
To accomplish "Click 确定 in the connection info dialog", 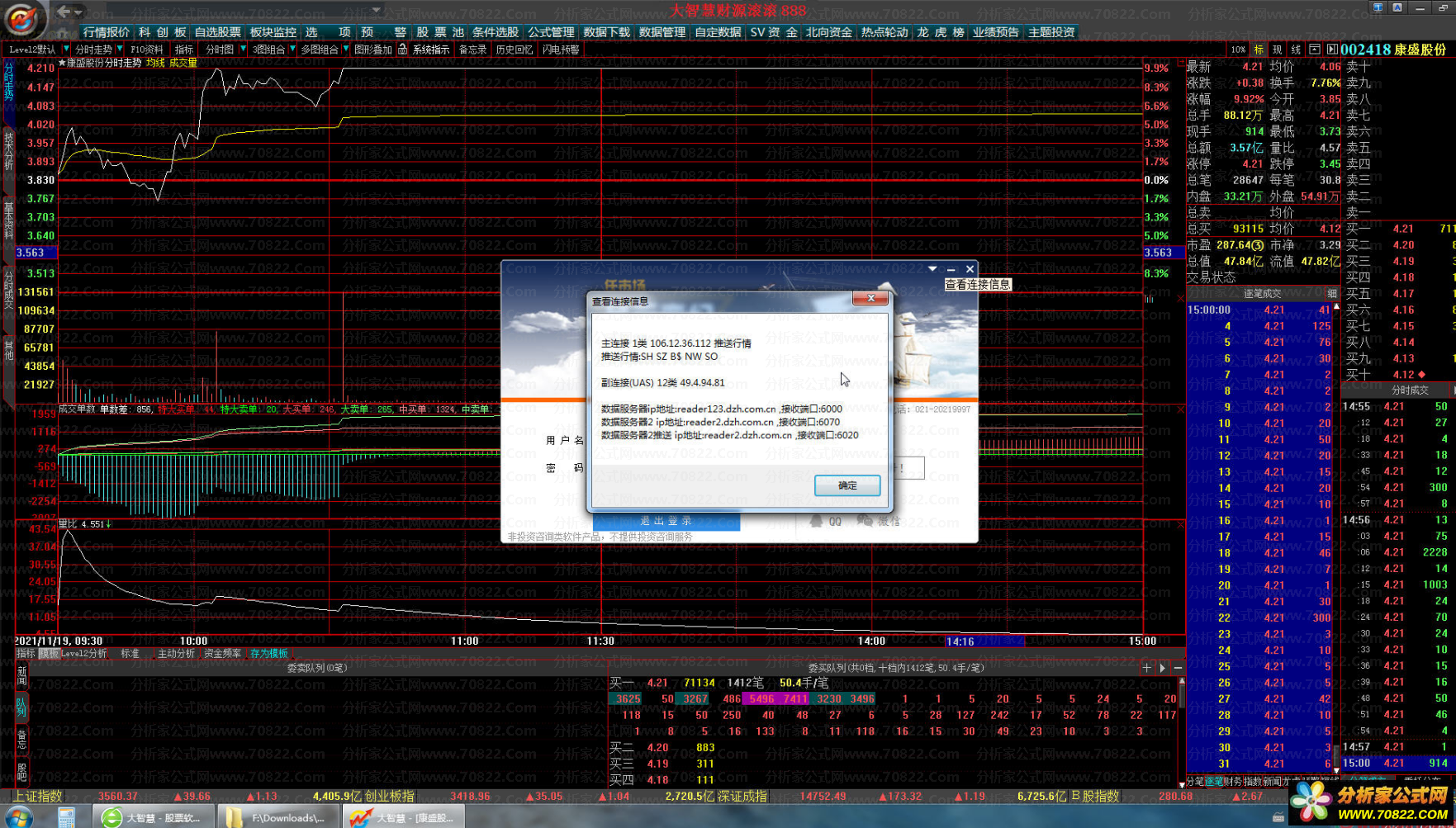I will point(847,485).
